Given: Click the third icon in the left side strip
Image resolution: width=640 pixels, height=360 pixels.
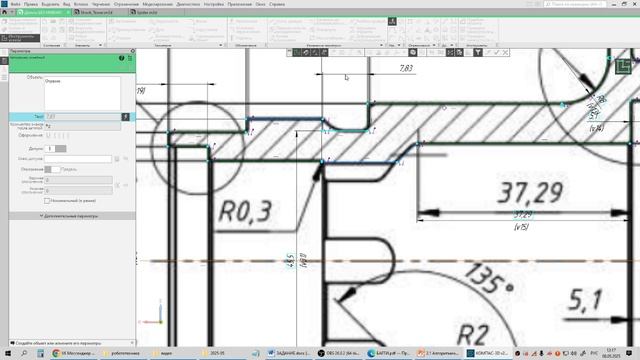Looking at the screenshot, I should click(4, 69).
